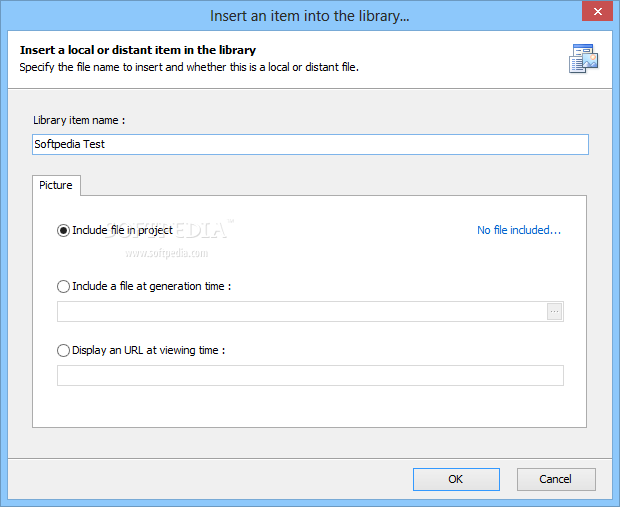
Task: Click the URL at viewing time field
Action: [310, 375]
